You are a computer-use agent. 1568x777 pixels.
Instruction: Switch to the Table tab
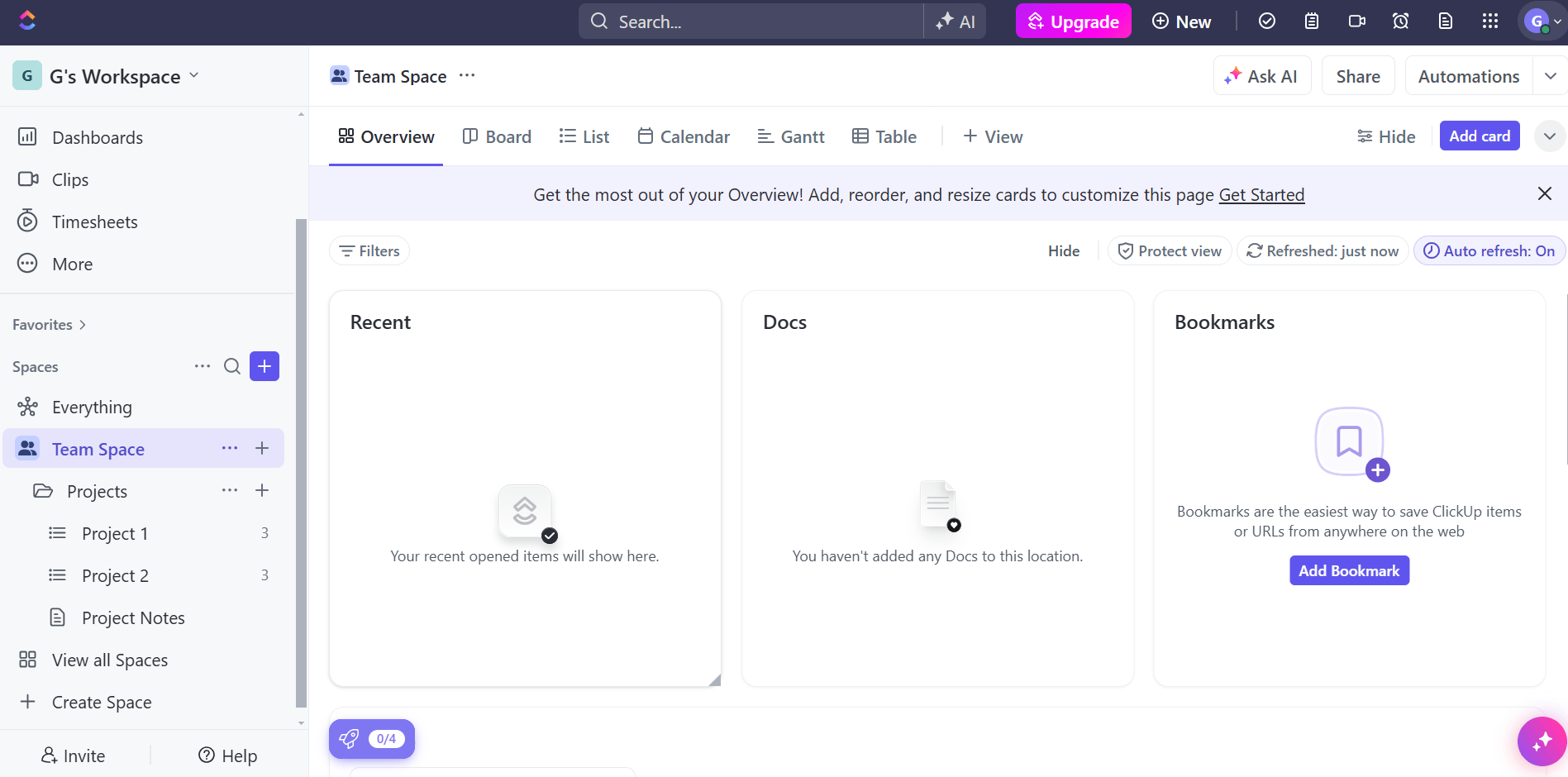pos(884,136)
